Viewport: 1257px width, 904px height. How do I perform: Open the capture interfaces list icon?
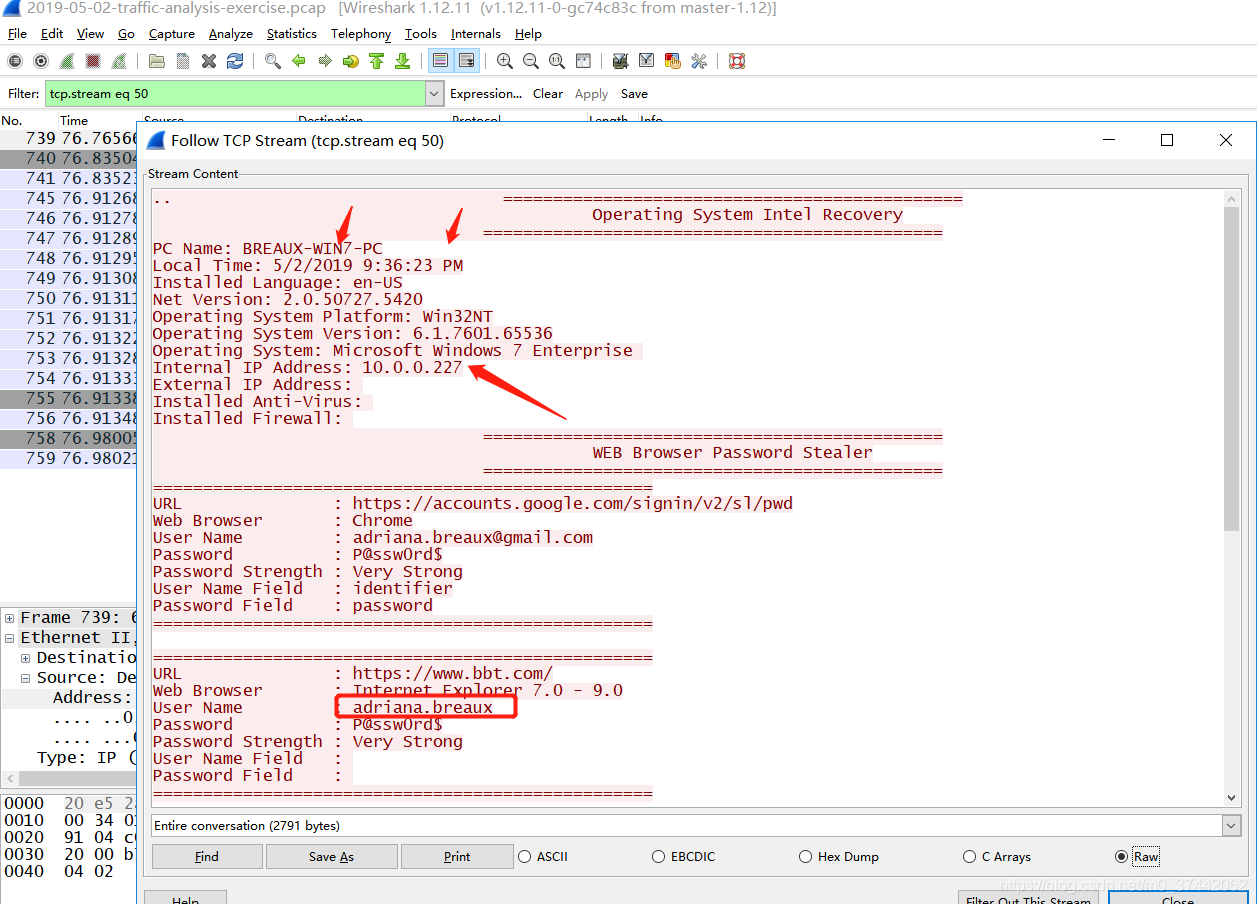15,61
